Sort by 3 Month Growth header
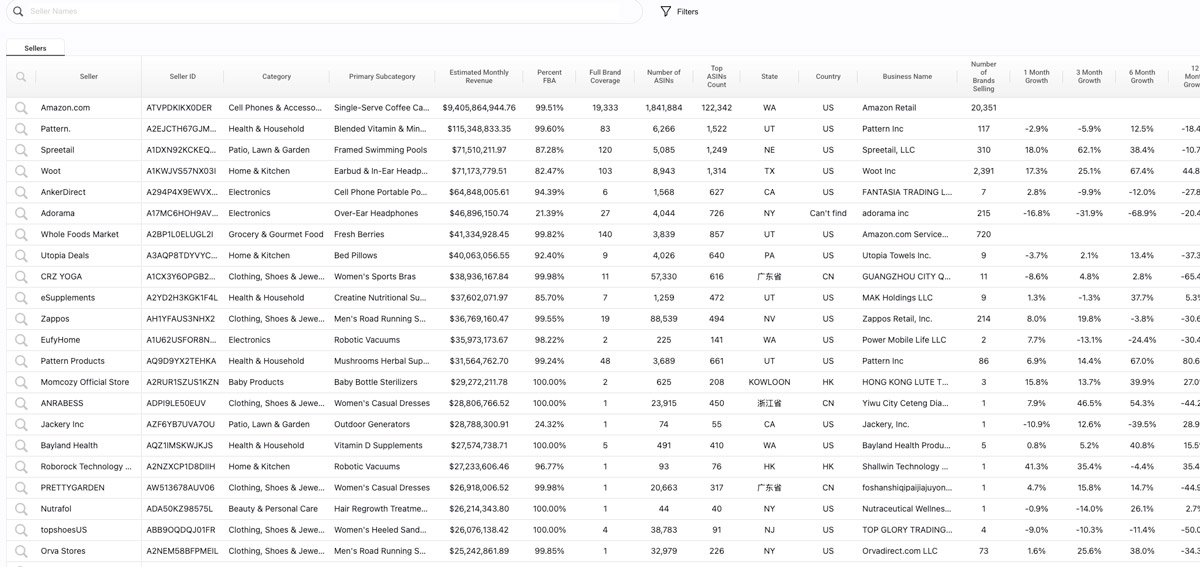The width and height of the screenshot is (1200, 567). (x=1089, y=77)
